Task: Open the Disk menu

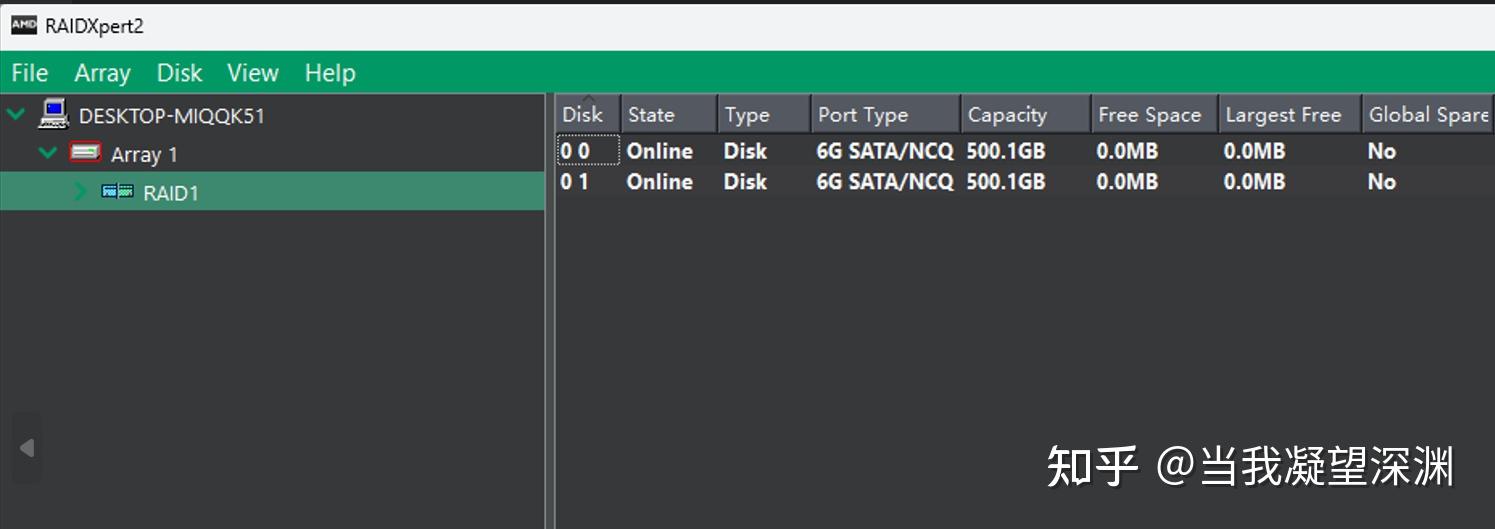Action: (x=179, y=73)
